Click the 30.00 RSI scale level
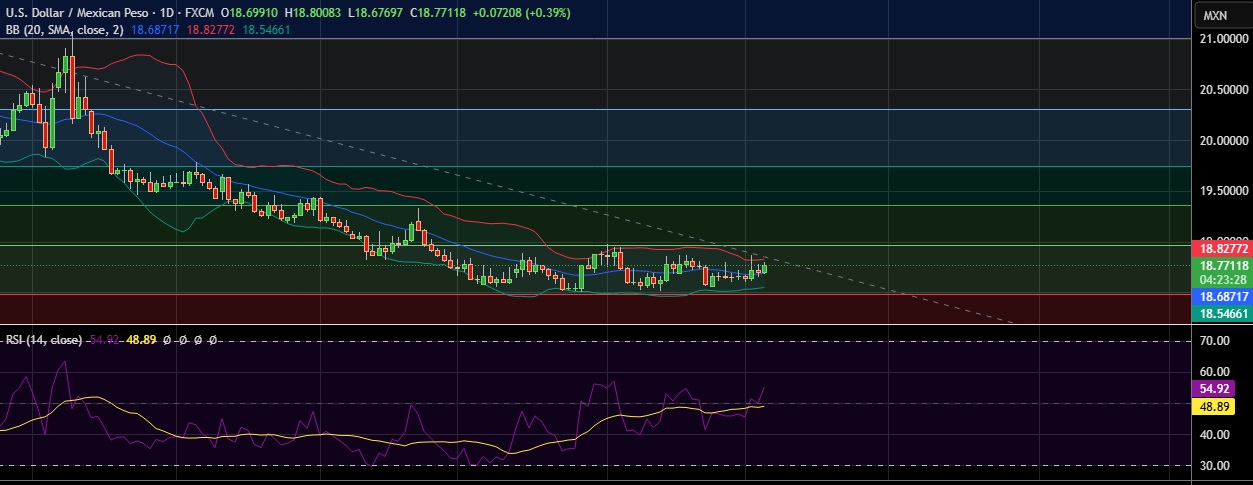 click(1215, 466)
